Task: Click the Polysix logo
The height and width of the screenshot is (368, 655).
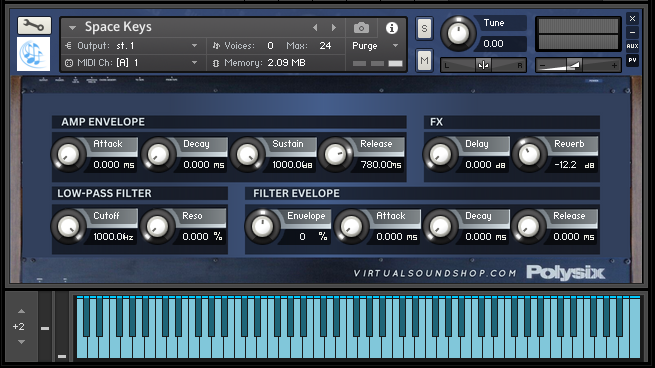Action: pos(565,273)
